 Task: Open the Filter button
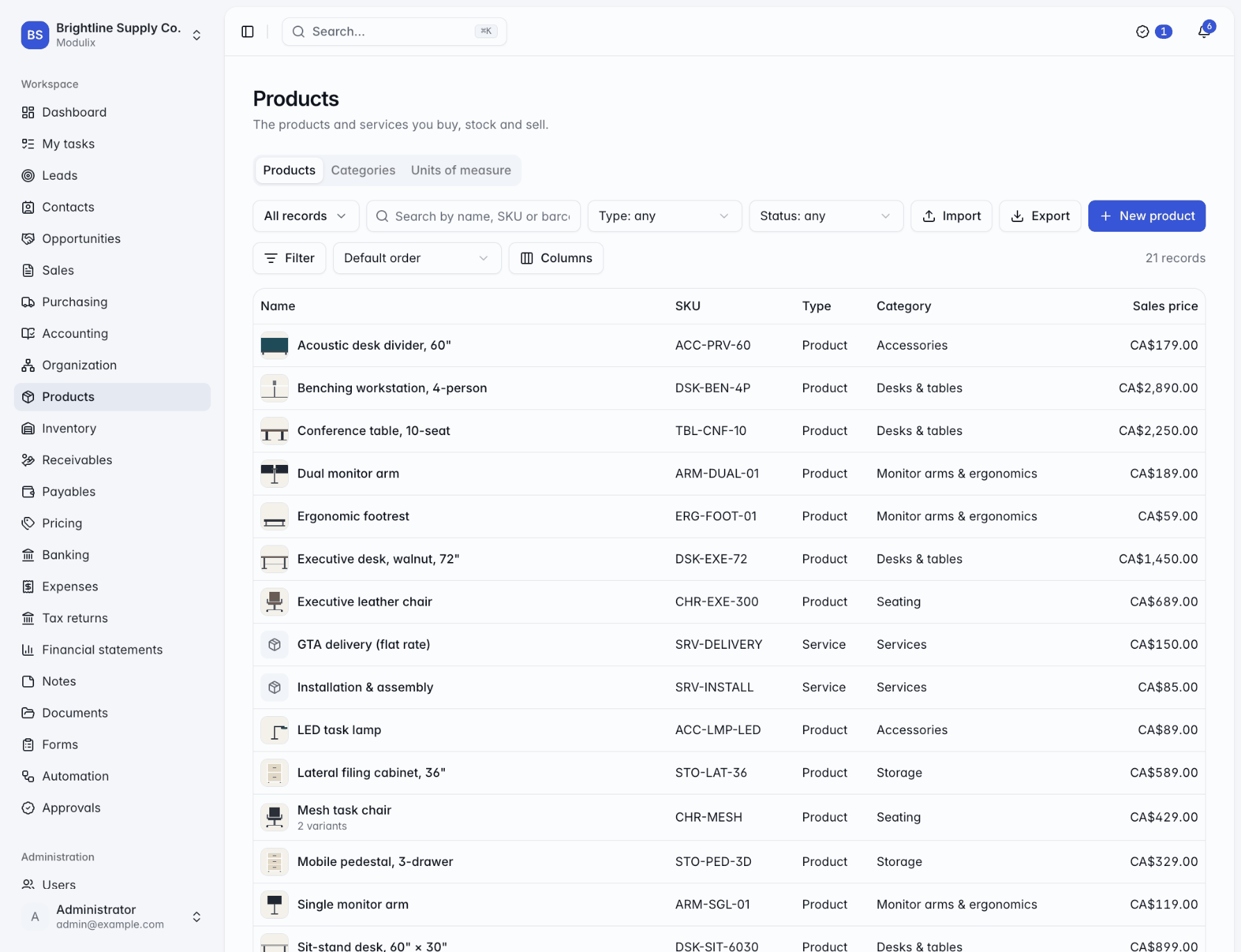tap(289, 258)
